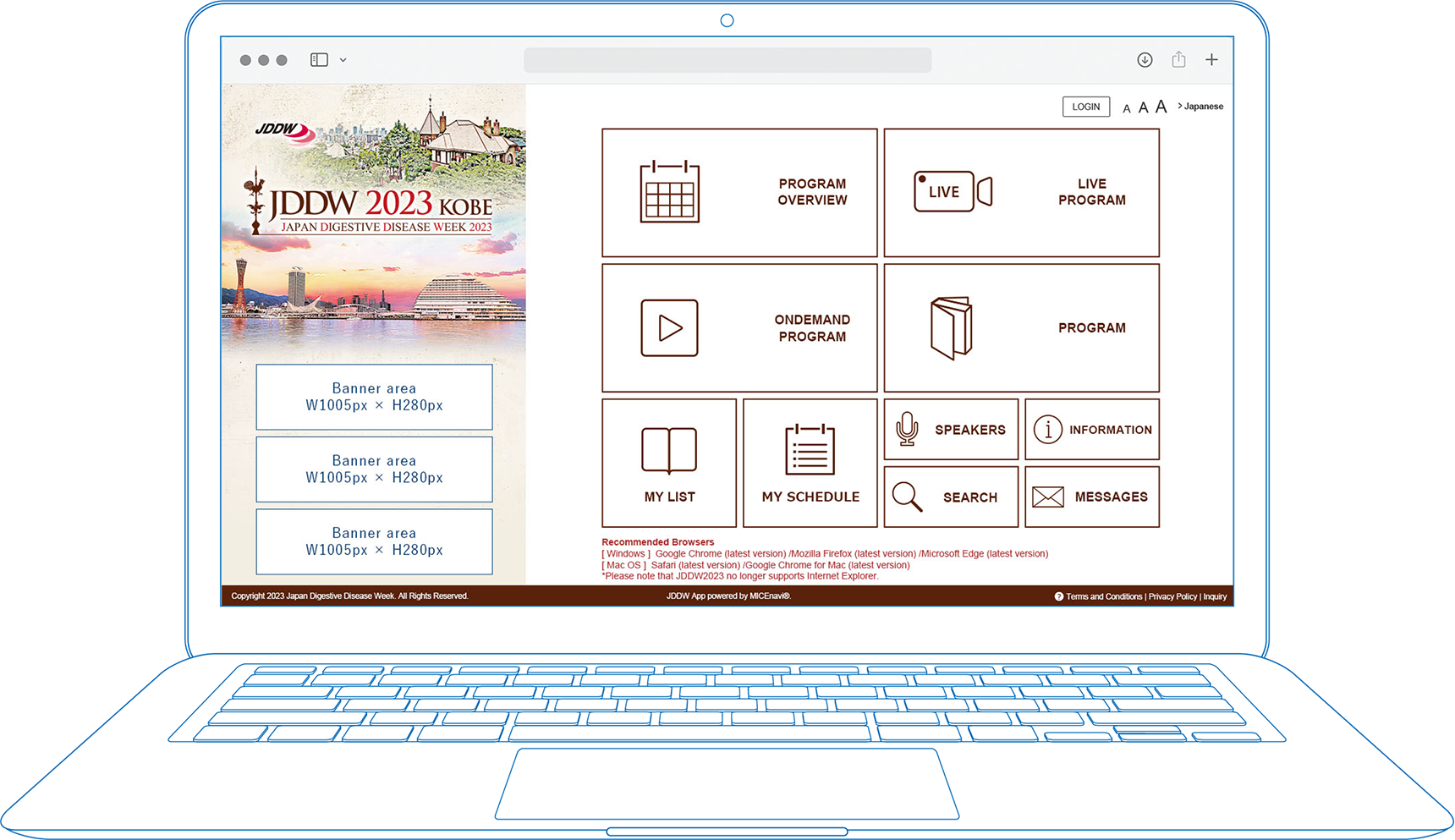Select the medium font size A
The height and width of the screenshot is (840, 1455).
pos(1143,107)
